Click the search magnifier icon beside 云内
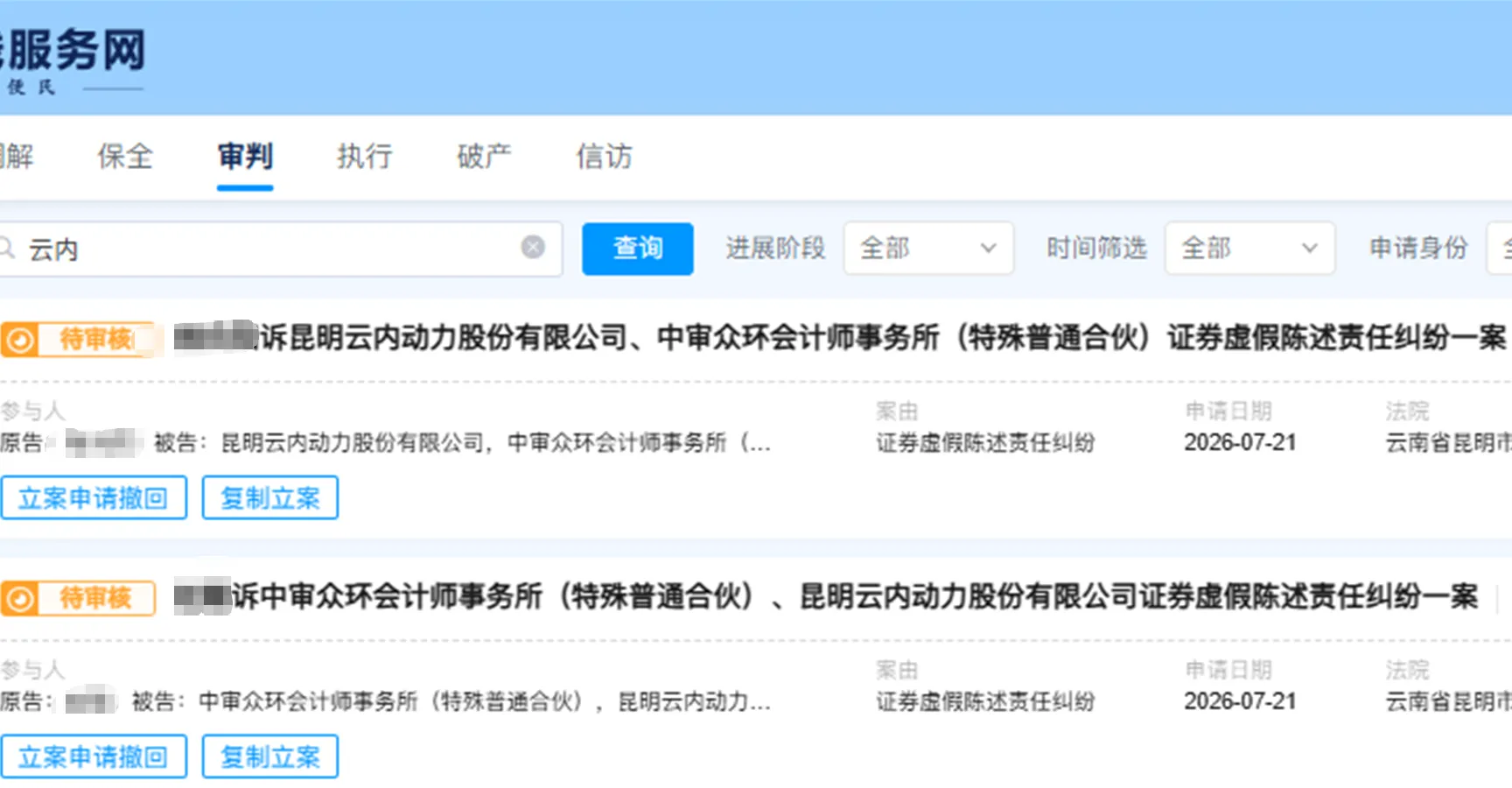 (7, 249)
